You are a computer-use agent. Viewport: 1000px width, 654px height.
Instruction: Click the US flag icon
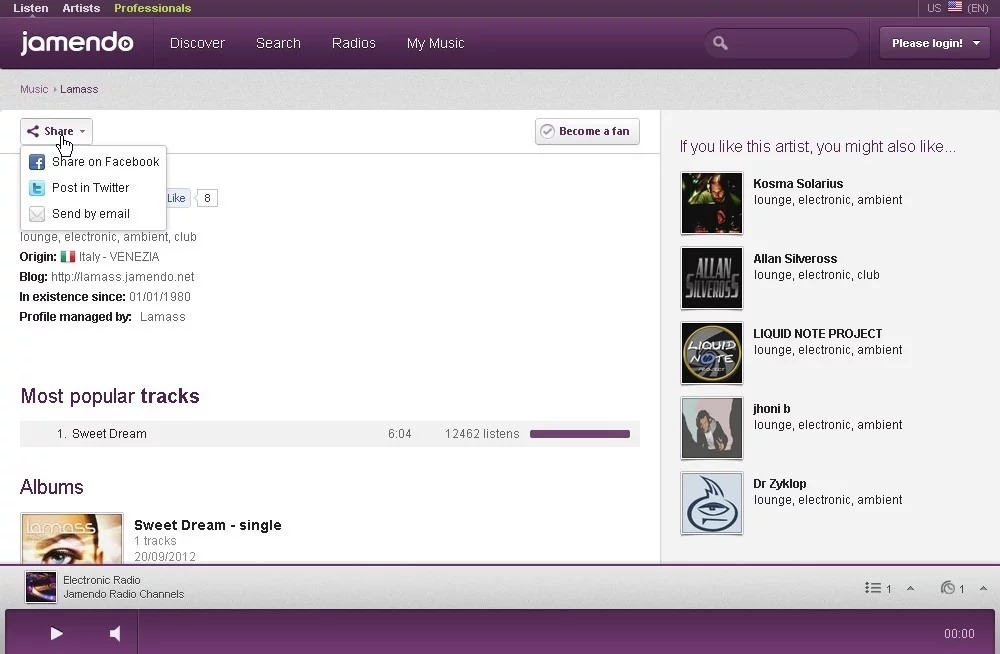(x=955, y=7)
